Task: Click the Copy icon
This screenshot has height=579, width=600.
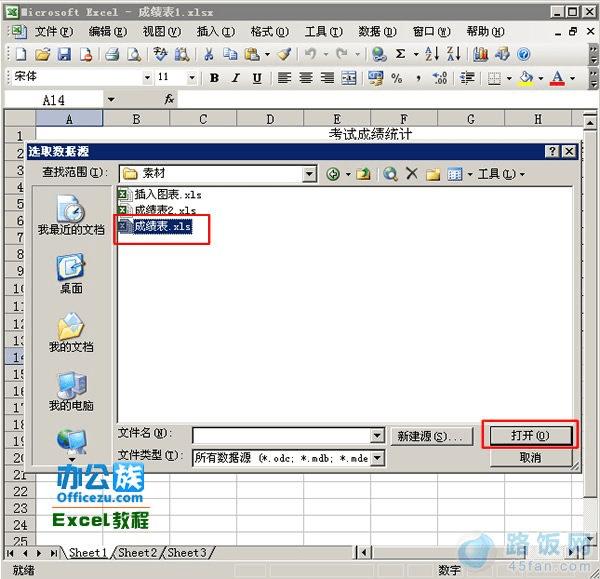Action: (230, 54)
